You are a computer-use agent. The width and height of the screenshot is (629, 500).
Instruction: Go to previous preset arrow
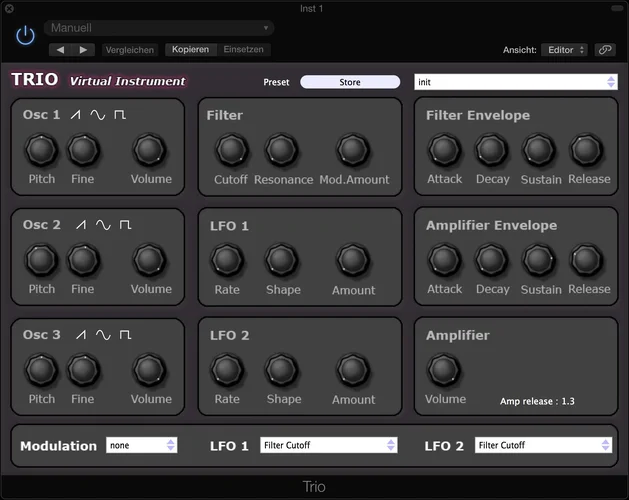(60, 50)
